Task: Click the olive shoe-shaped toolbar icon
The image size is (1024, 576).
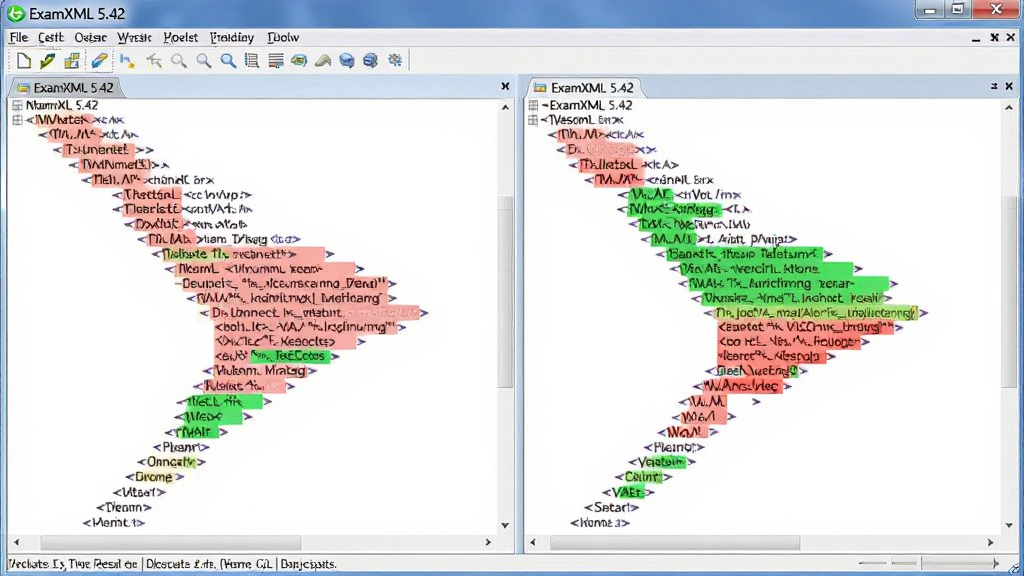Action: coord(323,61)
